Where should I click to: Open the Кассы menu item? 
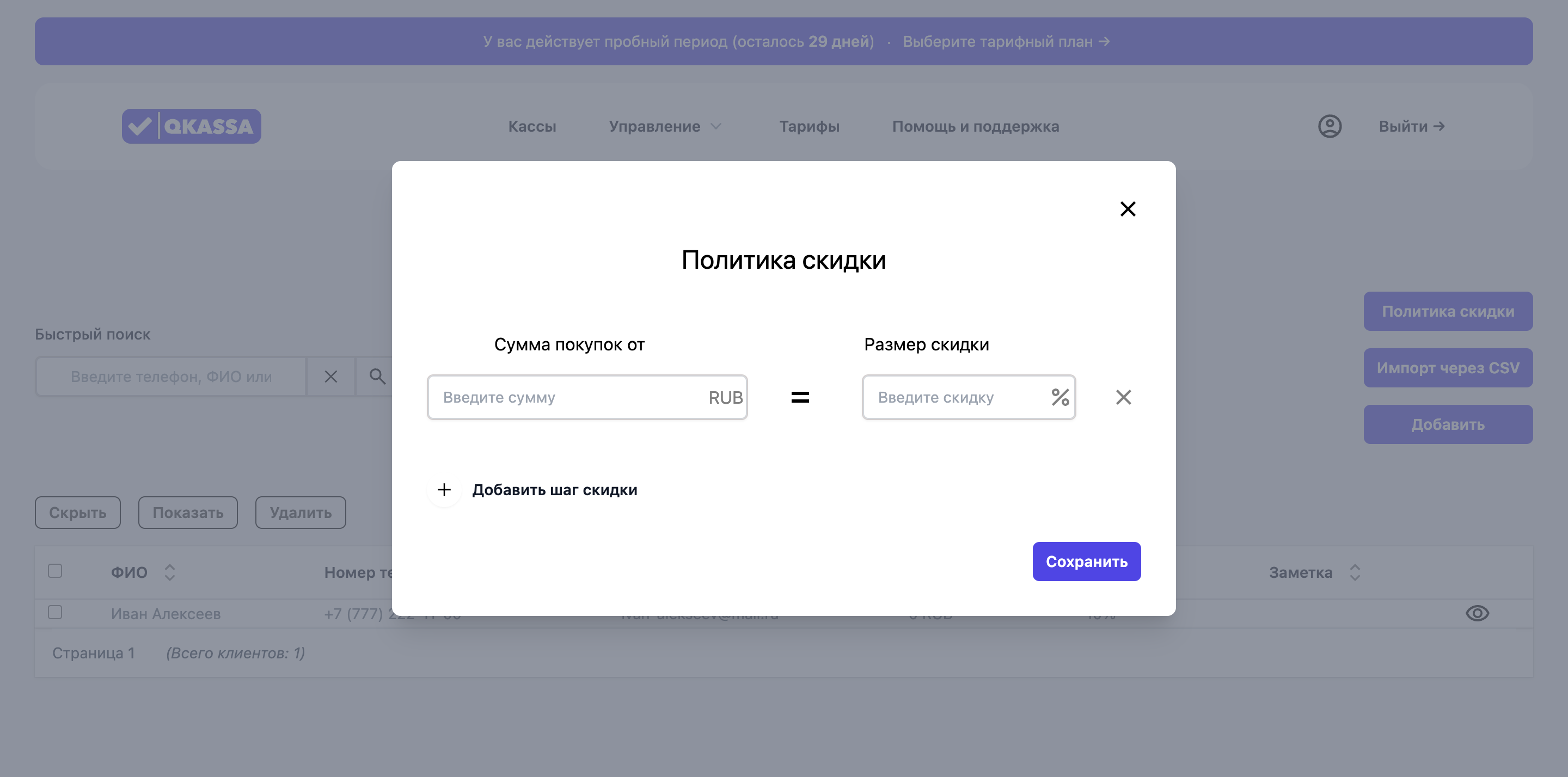tap(531, 127)
